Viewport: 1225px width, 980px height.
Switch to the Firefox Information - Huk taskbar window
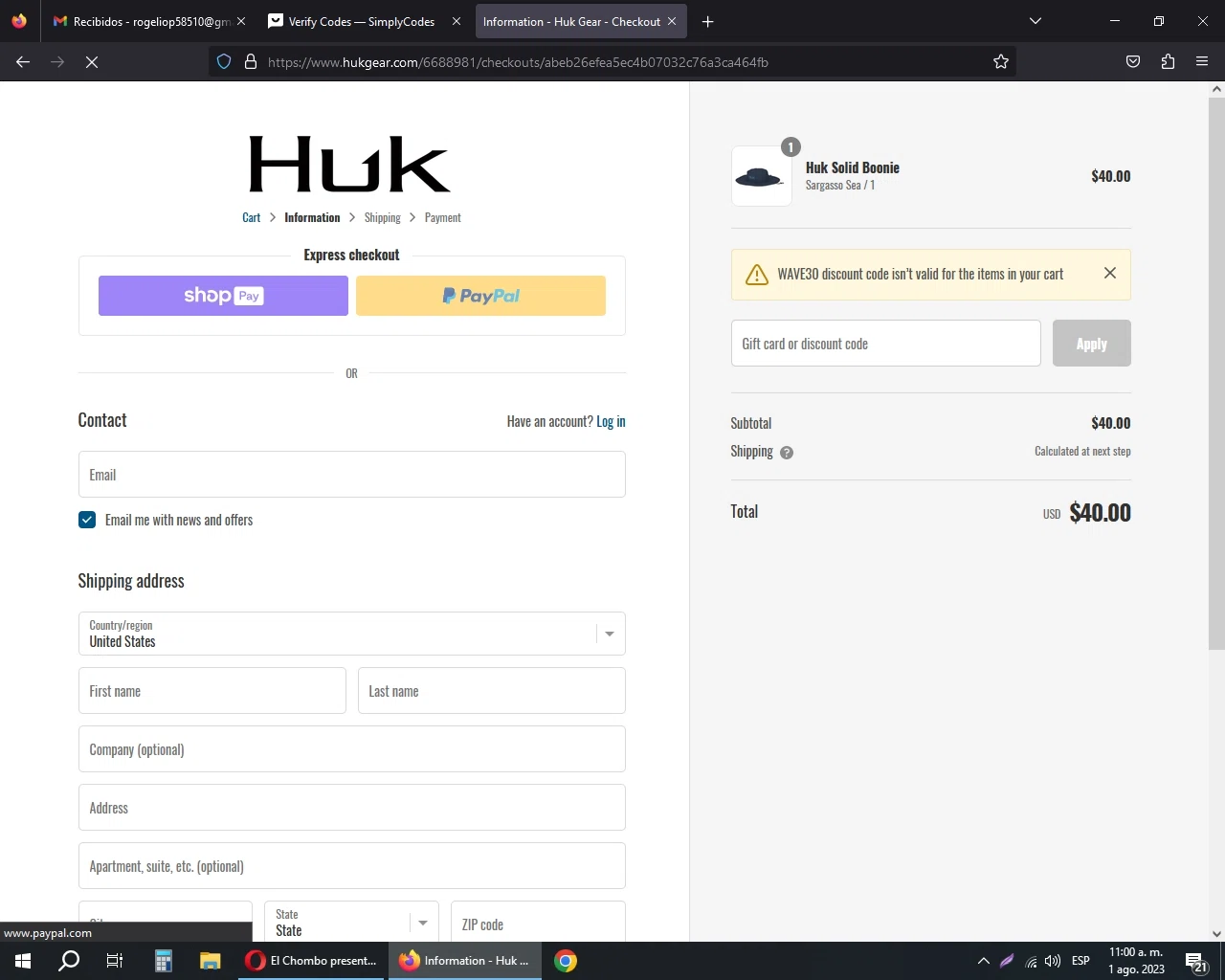tap(465, 961)
